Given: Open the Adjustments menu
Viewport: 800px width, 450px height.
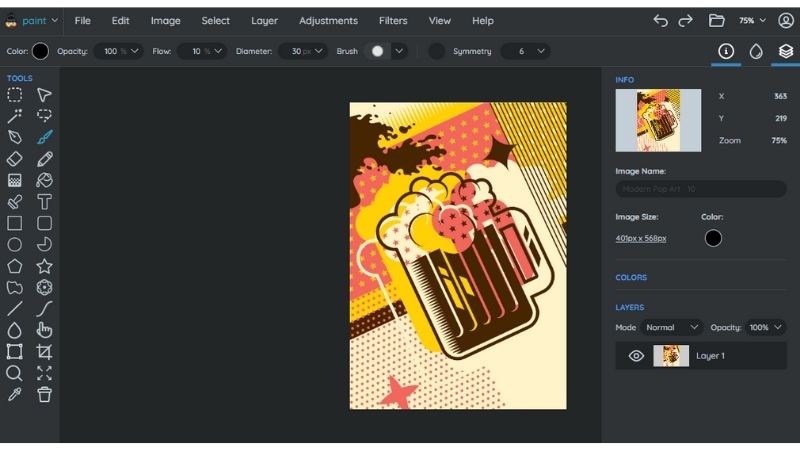Looking at the screenshot, I should [x=328, y=20].
